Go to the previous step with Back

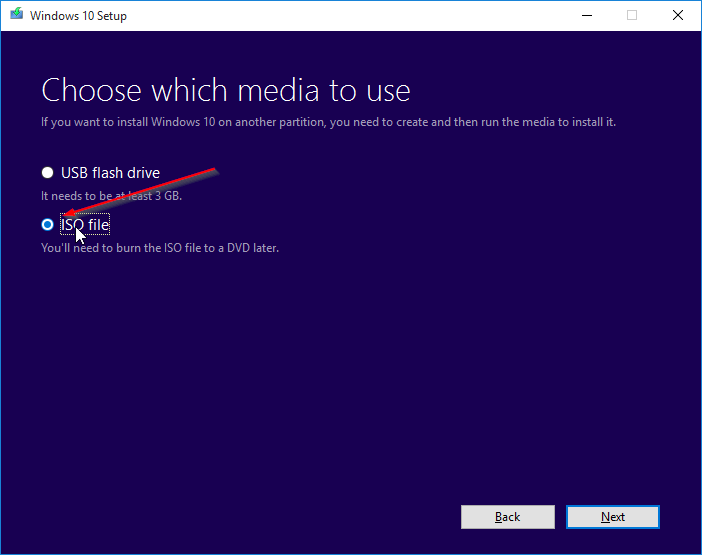pos(508,517)
